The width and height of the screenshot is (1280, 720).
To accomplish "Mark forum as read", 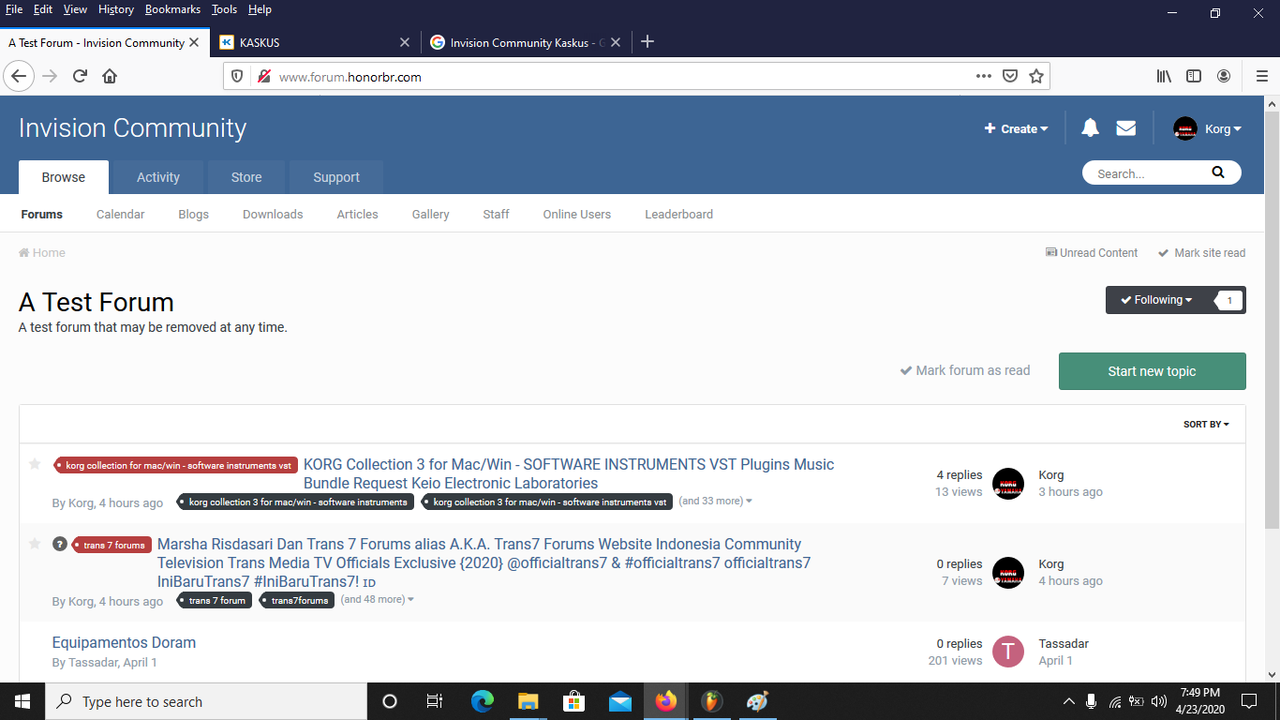I will coord(965,370).
